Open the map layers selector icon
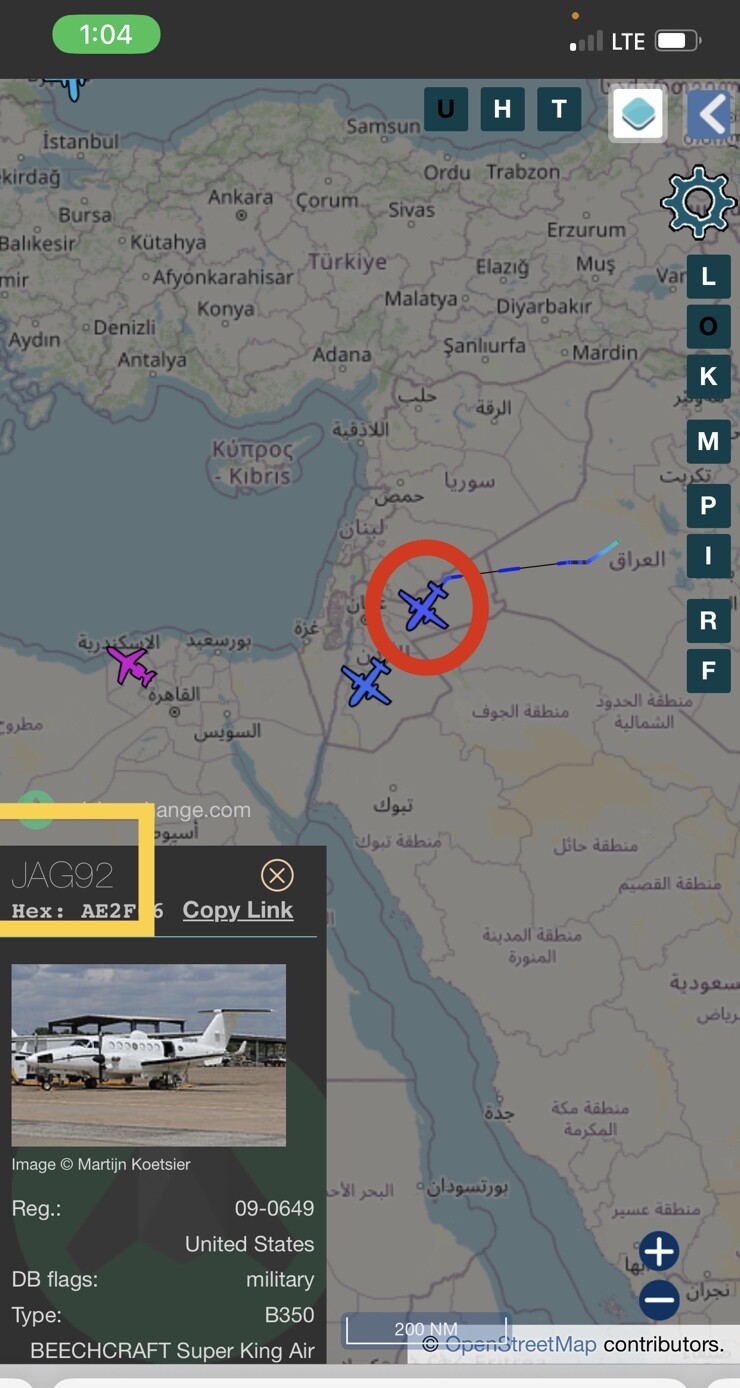This screenshot has width=740, height=1388. tap(638, 115)
